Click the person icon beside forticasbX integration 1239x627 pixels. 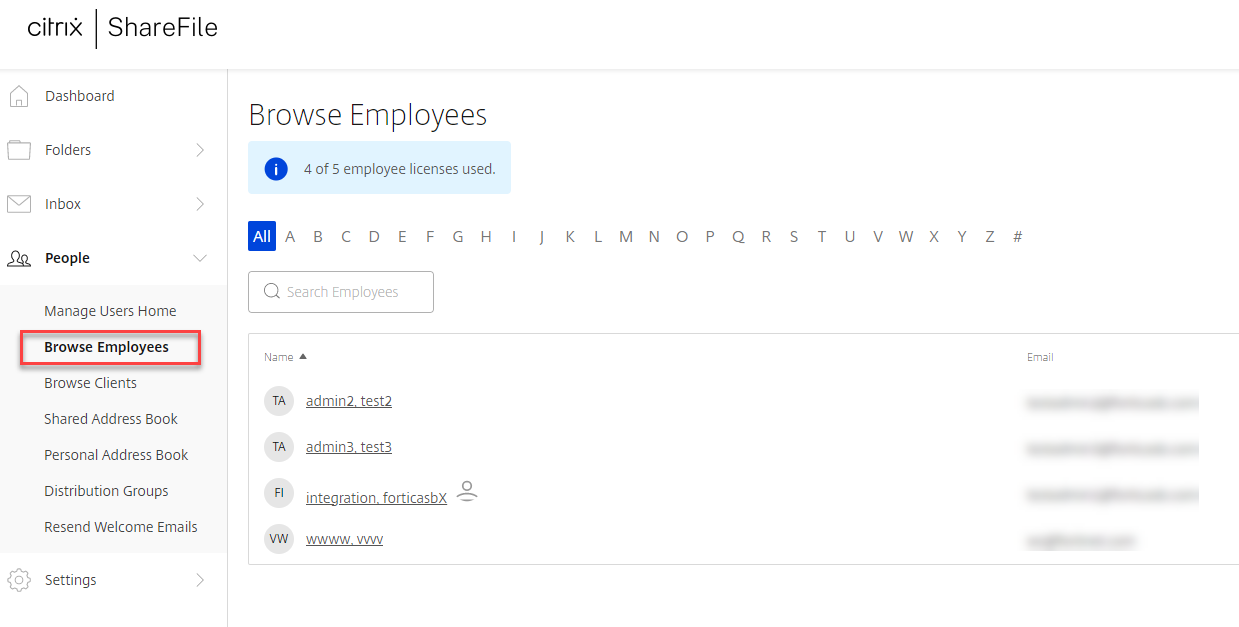coord(466,491)
